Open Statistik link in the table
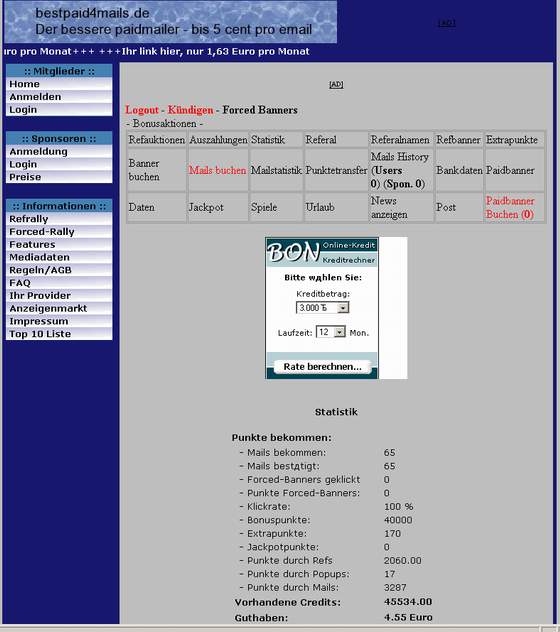 268,140
